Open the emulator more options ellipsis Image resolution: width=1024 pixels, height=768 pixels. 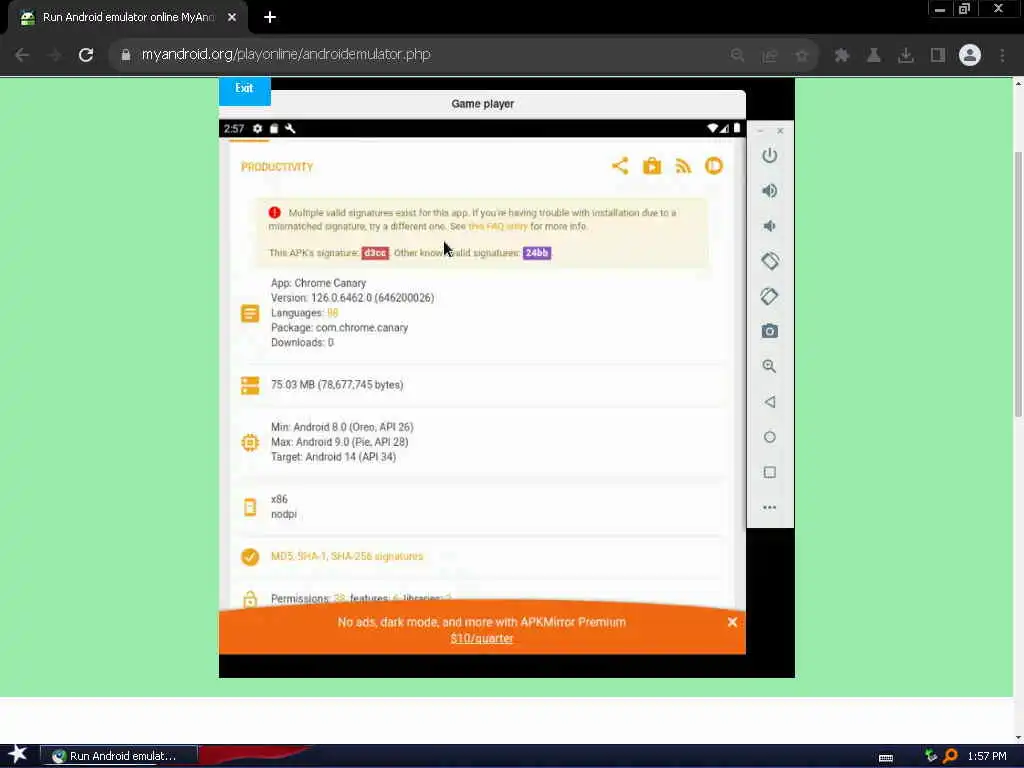(x=769, y=507)
